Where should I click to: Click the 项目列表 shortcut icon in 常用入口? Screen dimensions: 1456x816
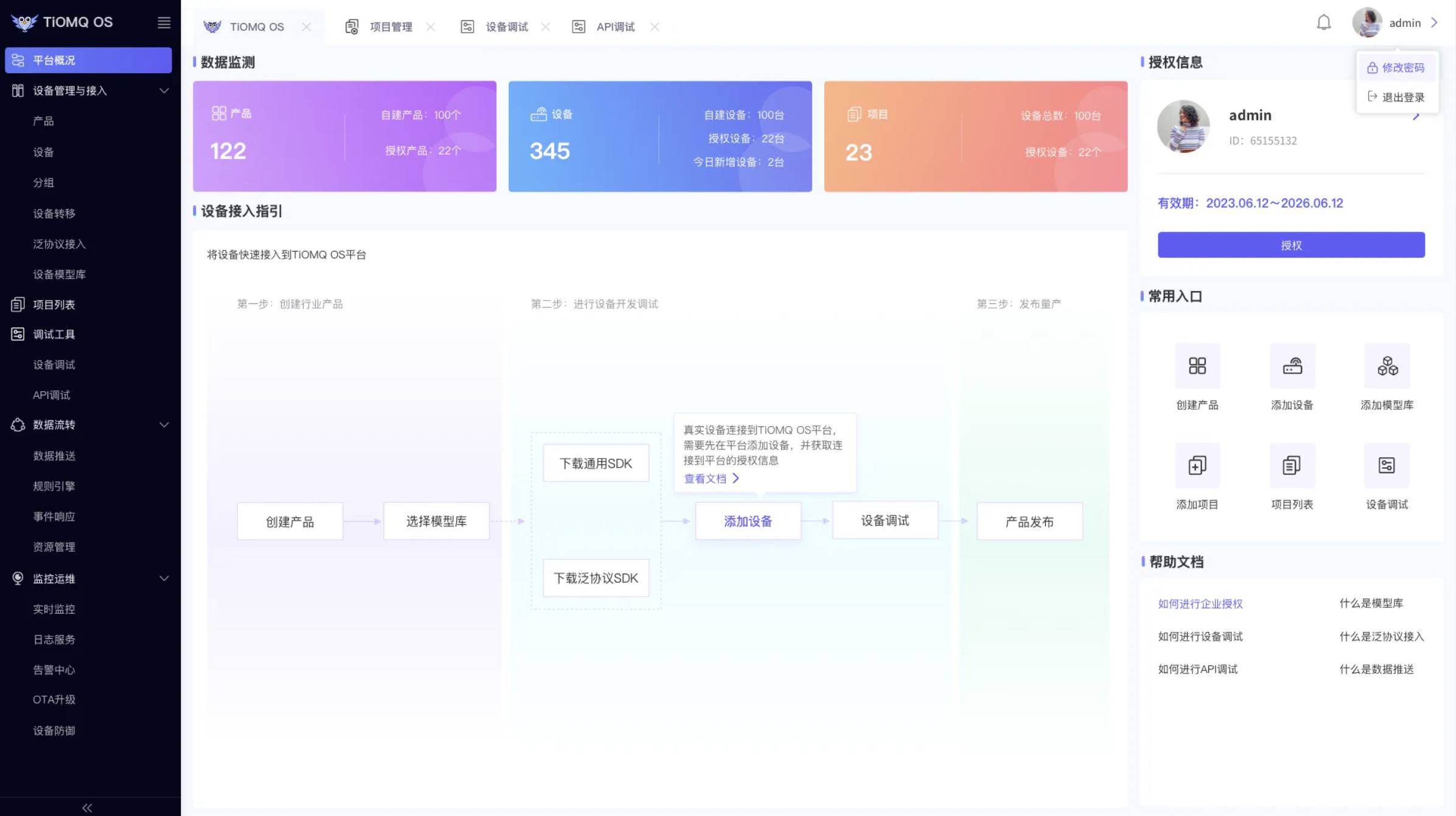(x=1292, y=466)
